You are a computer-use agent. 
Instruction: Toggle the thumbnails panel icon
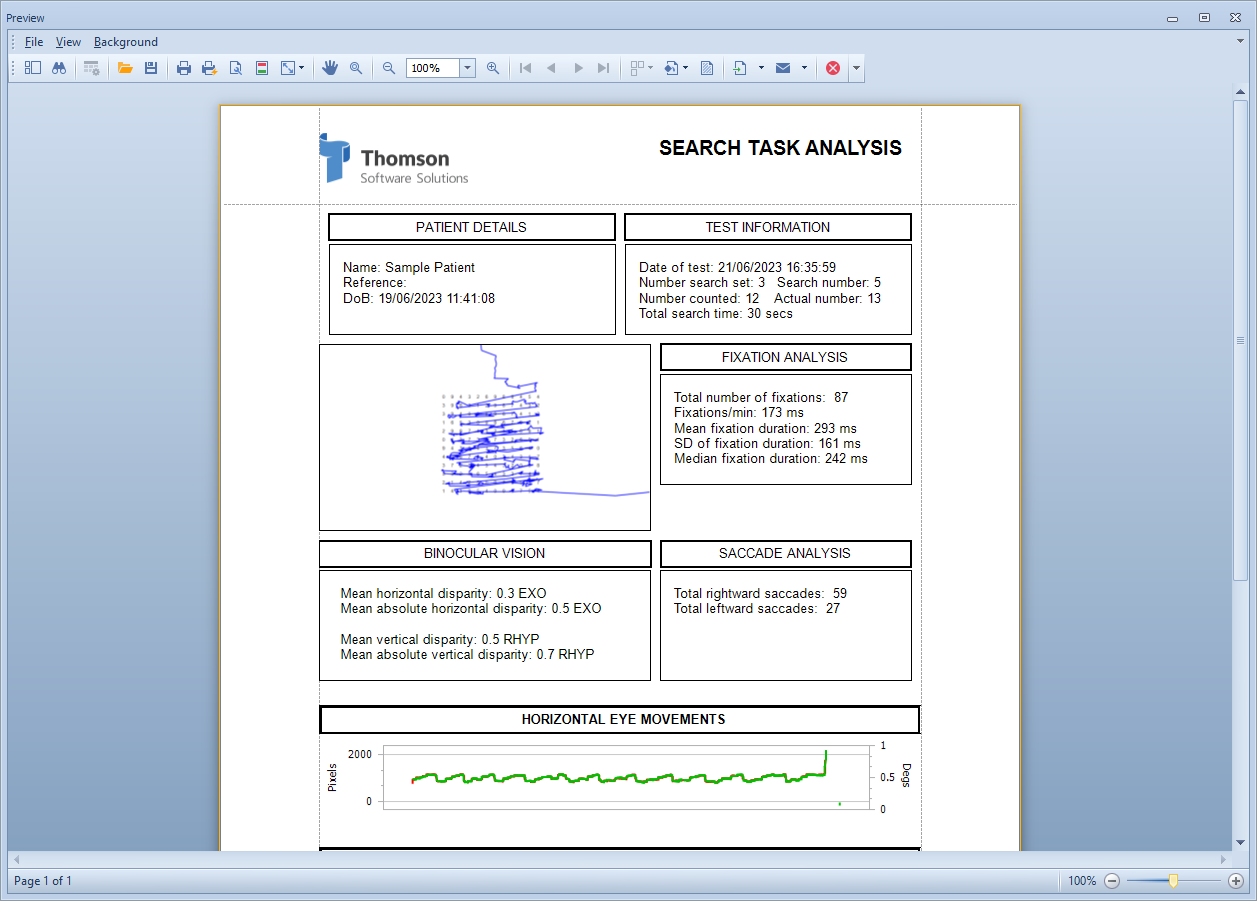(x=33, y=68)
